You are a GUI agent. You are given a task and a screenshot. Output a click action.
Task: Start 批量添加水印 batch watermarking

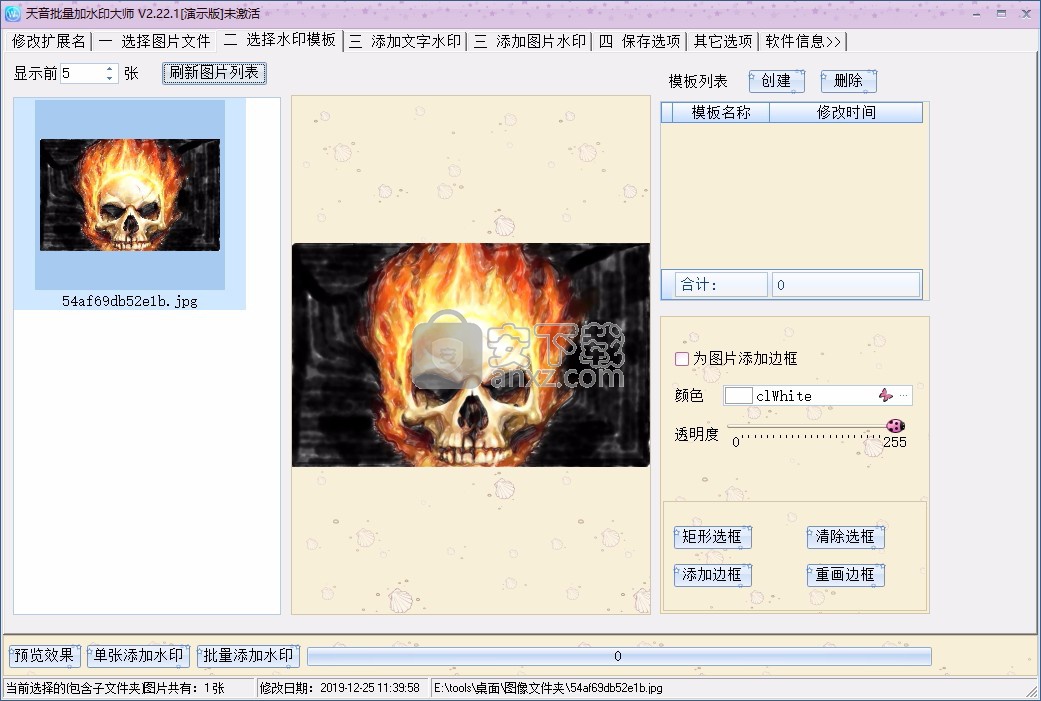(x=248, y=656)
